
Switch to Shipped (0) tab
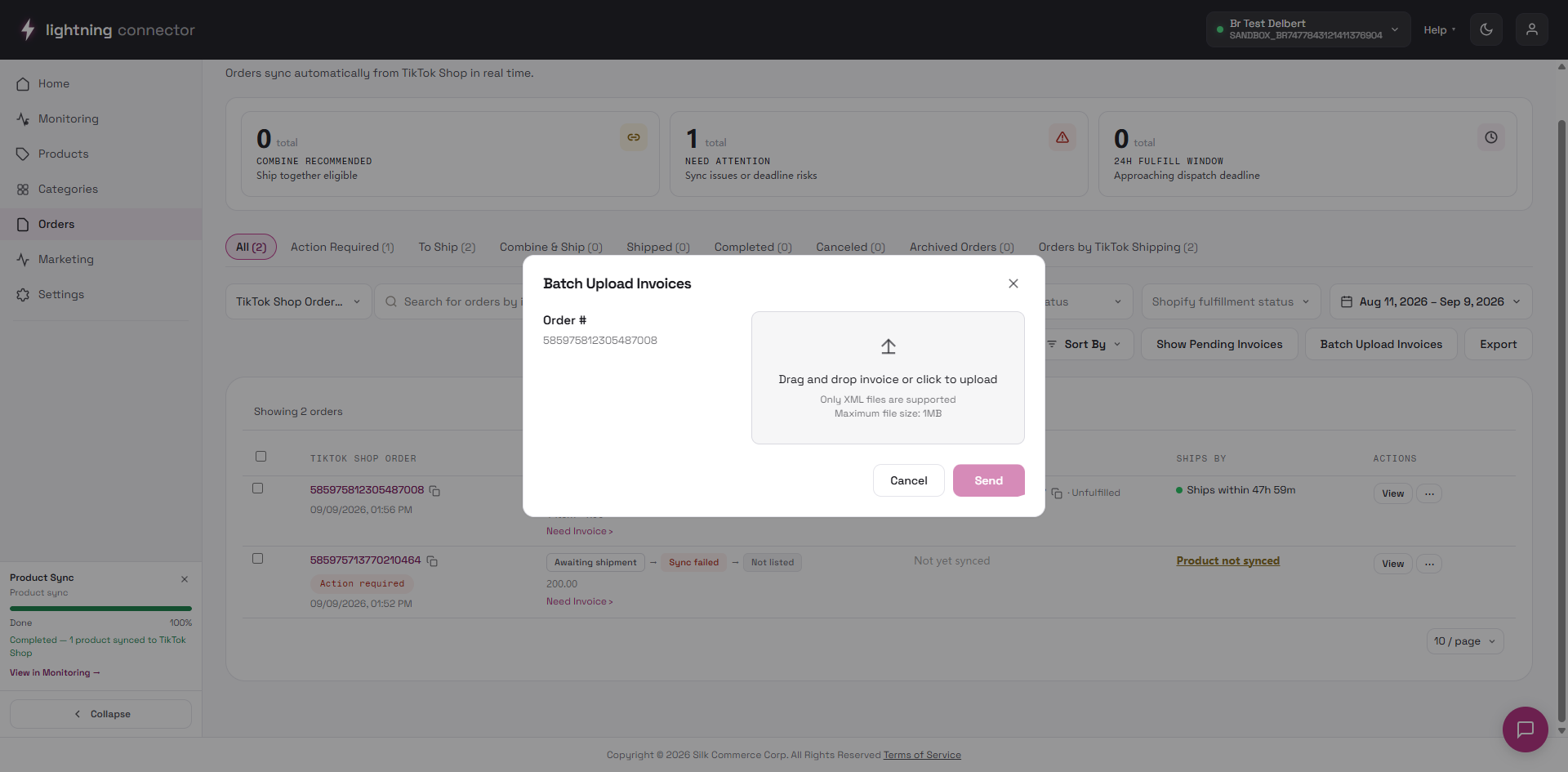(x=658, y=247)
